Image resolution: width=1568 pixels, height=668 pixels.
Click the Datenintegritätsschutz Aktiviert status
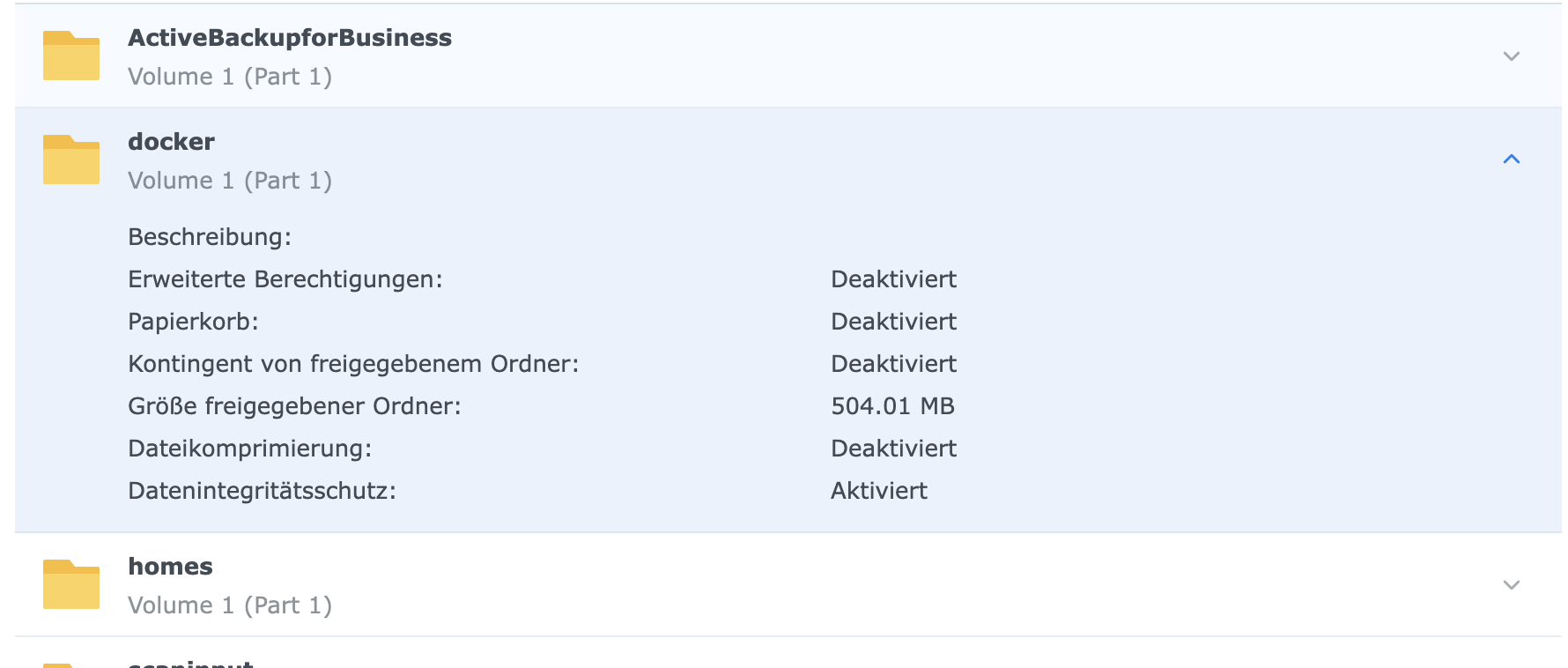click(x=878, y=491)
